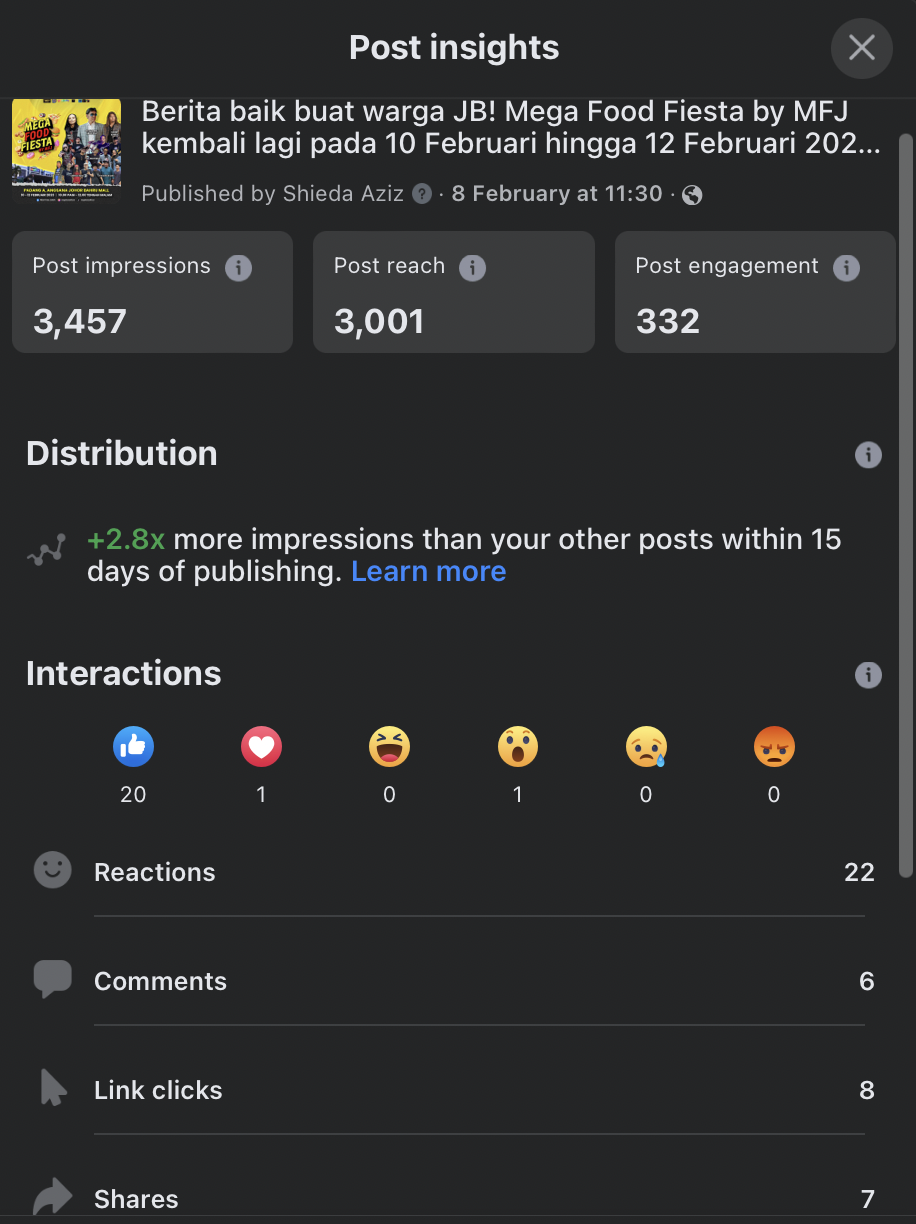Image resolution: width=916 pixels, height=1224 pixels.
Task: Open the Distribution section info icon
Action: click(868, 455)
